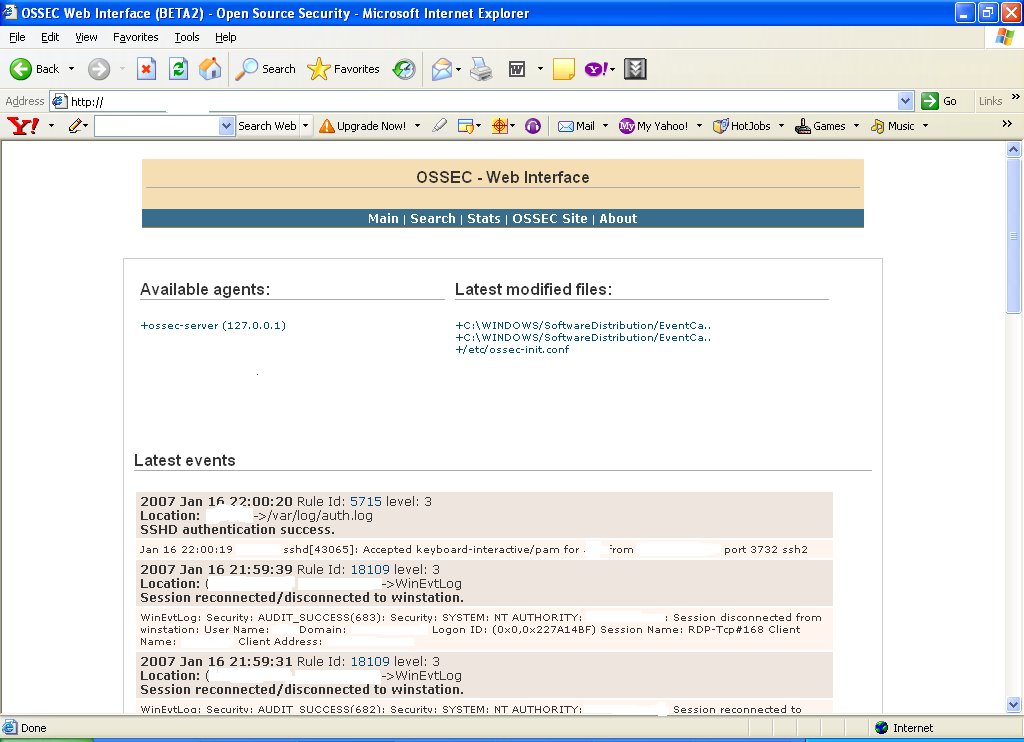Screen dimensions: 1024x742
Task: Click the Yahoo Messenger Y! toolbar icon
Action: click(596, 69)
